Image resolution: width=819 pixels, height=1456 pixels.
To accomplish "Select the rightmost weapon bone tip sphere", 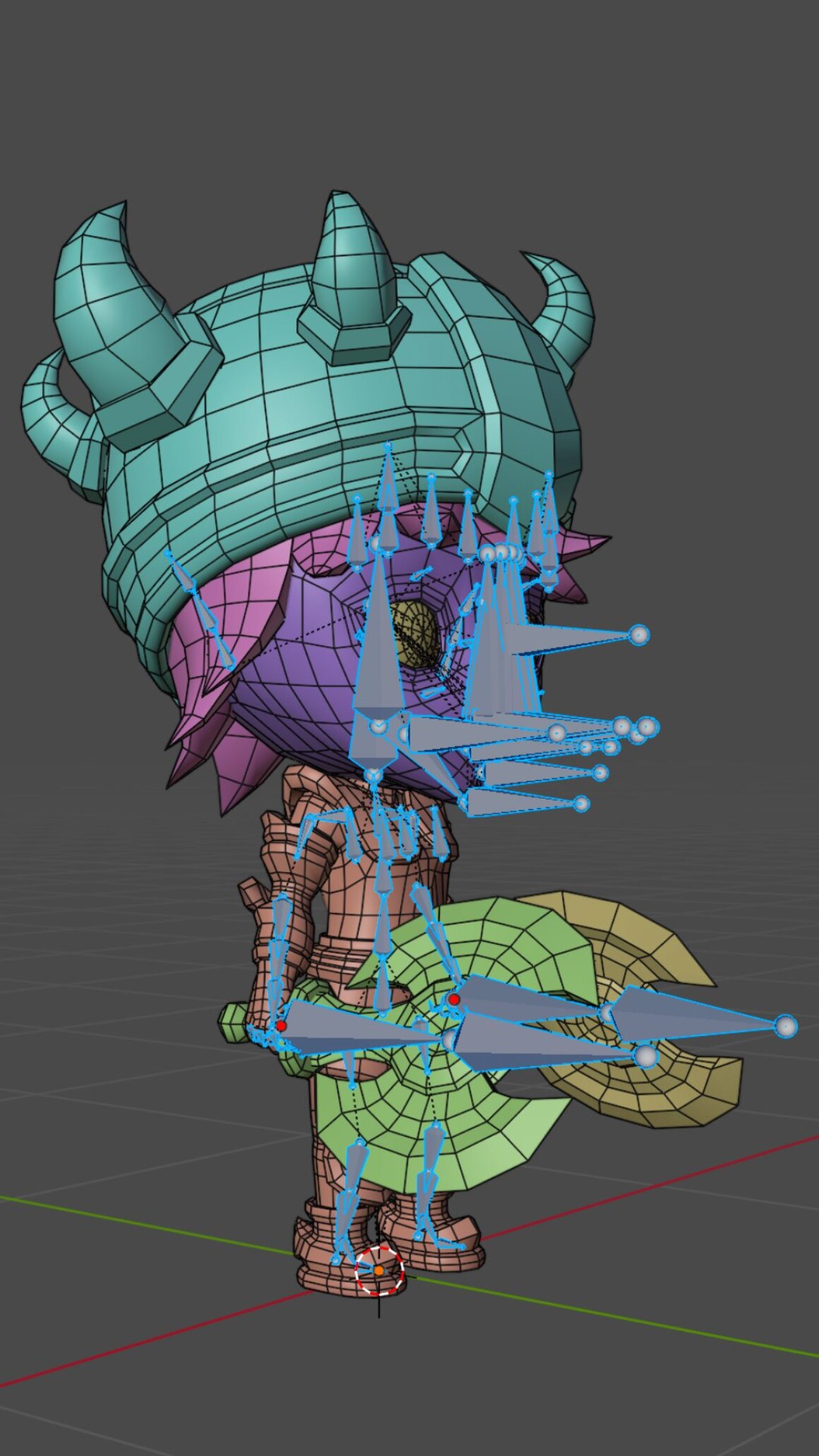I will (x=785, y=1026).
